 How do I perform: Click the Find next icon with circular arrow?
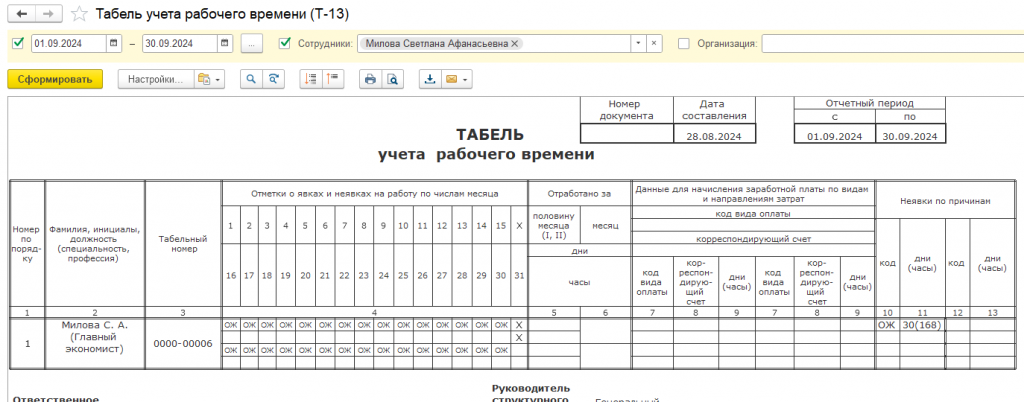[273, 80]
